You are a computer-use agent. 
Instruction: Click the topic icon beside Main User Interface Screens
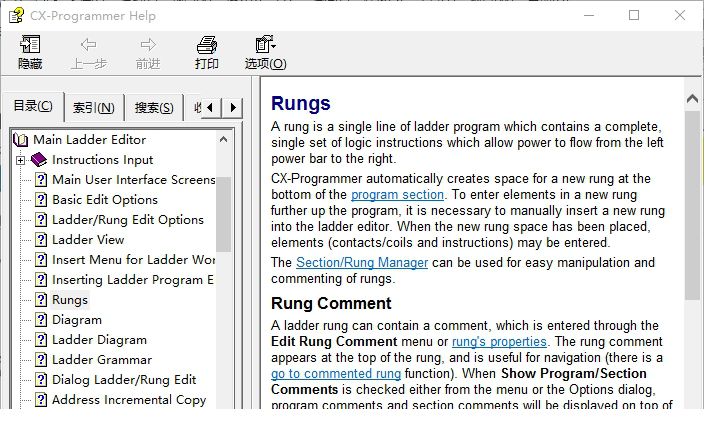click(x=41, y=180)
